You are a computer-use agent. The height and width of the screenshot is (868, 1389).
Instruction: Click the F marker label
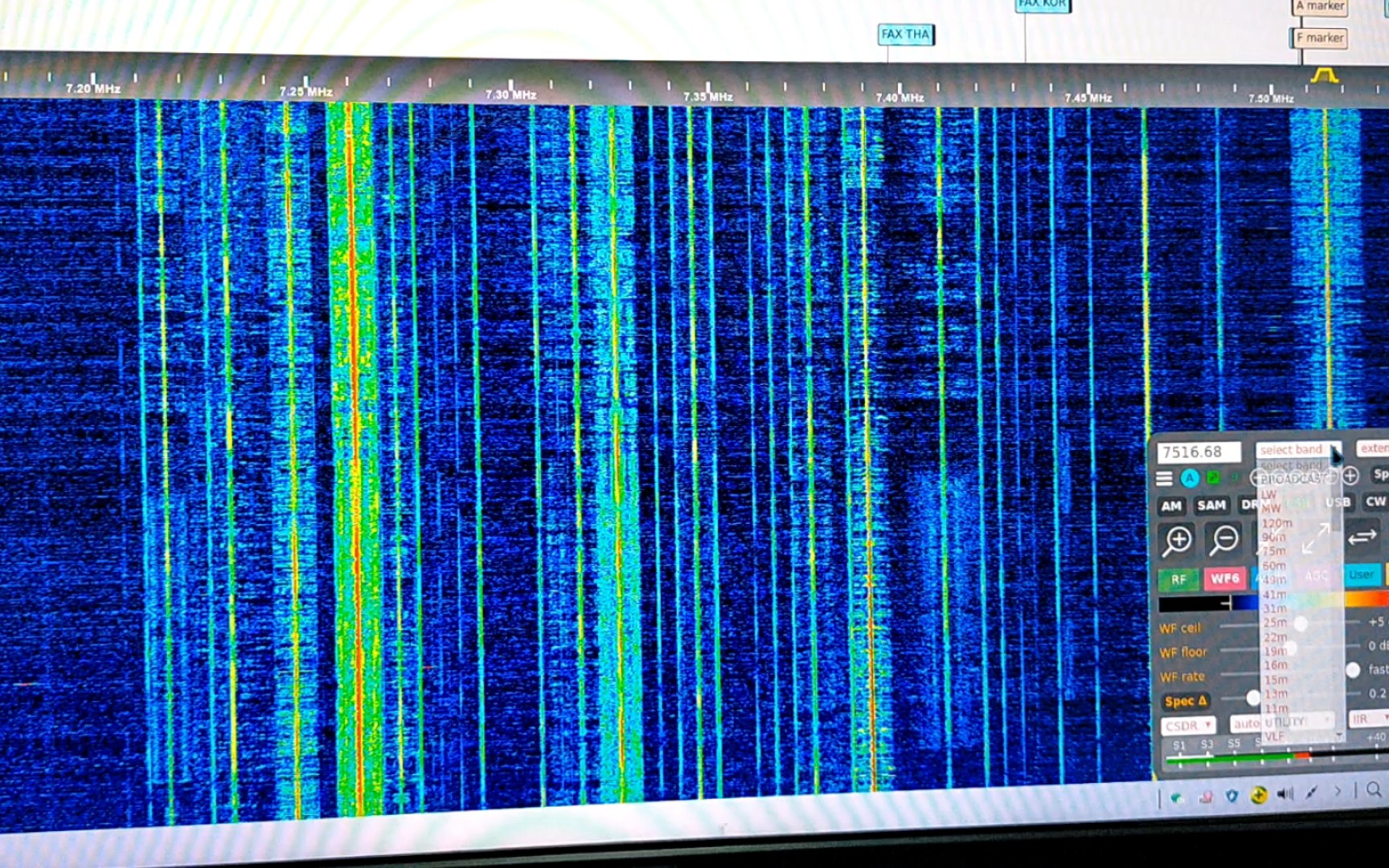(1319, 38)
